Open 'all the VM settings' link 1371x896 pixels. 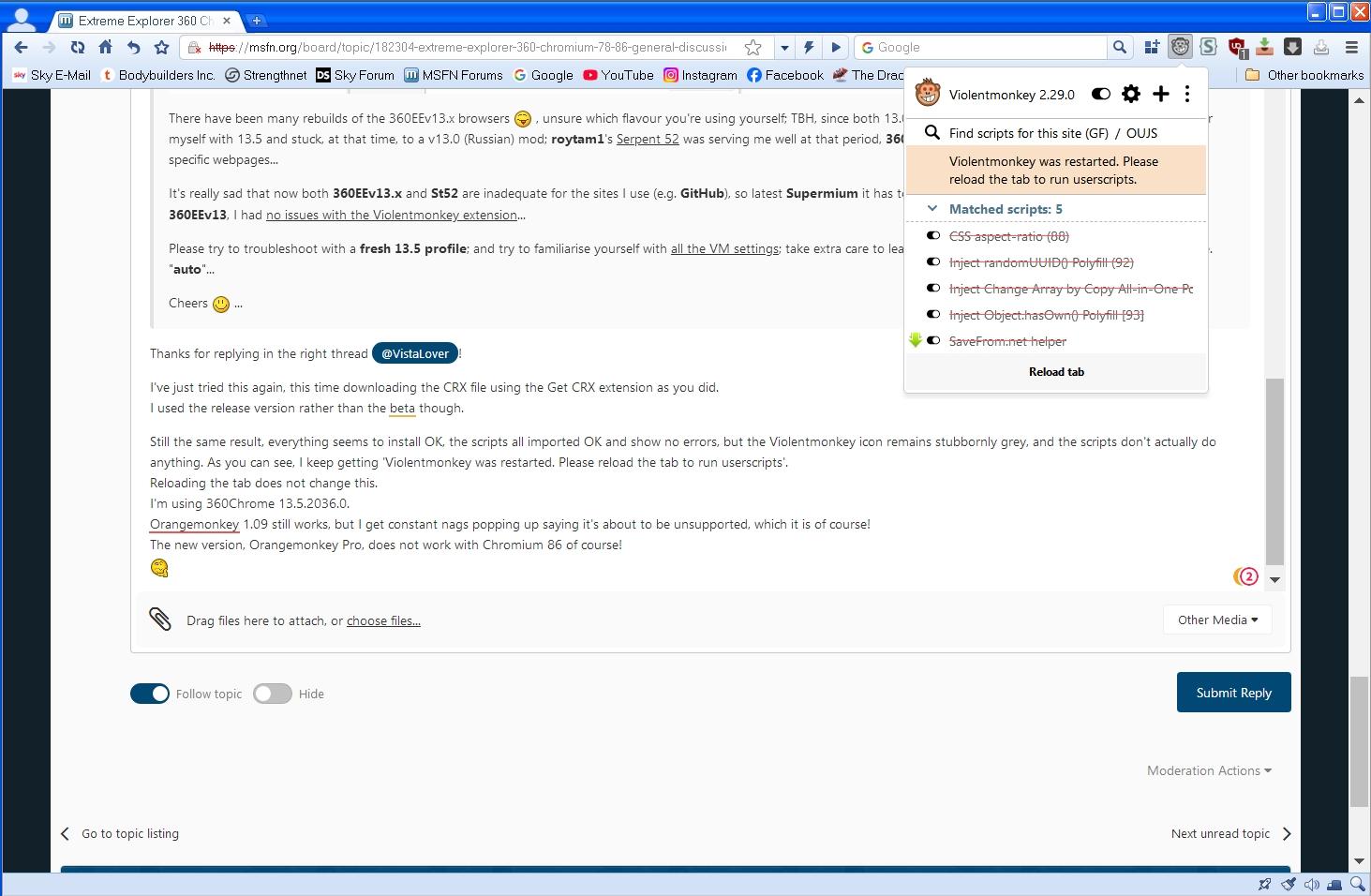coord(724,248)
